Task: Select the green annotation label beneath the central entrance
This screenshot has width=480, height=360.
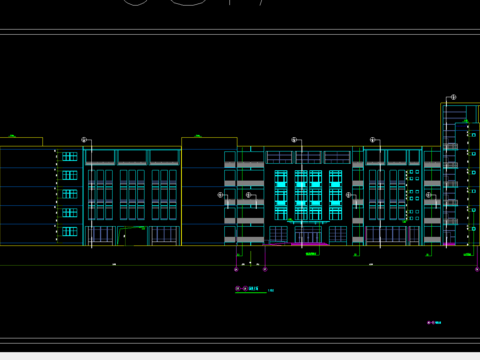Action: coord(311,254)
